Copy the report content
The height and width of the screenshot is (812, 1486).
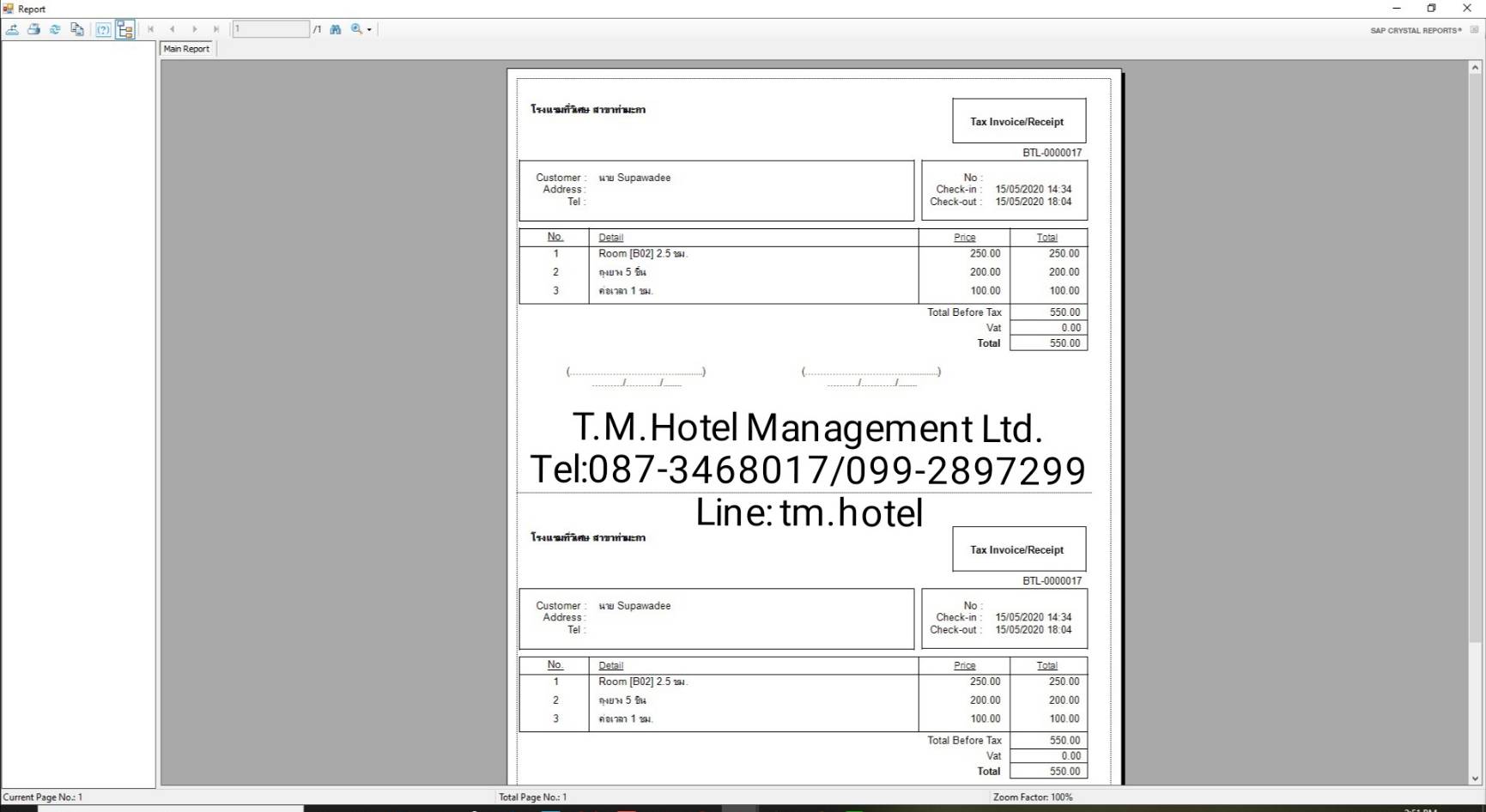[76, 28]
